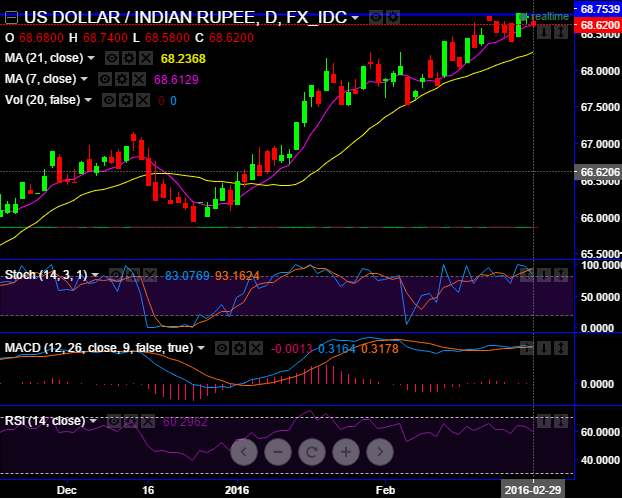This screenshot has width=622, height=499.
Task: Open the US DOLLAR / INDIAN RUPEE title dropdown
Action: point(355,18)
